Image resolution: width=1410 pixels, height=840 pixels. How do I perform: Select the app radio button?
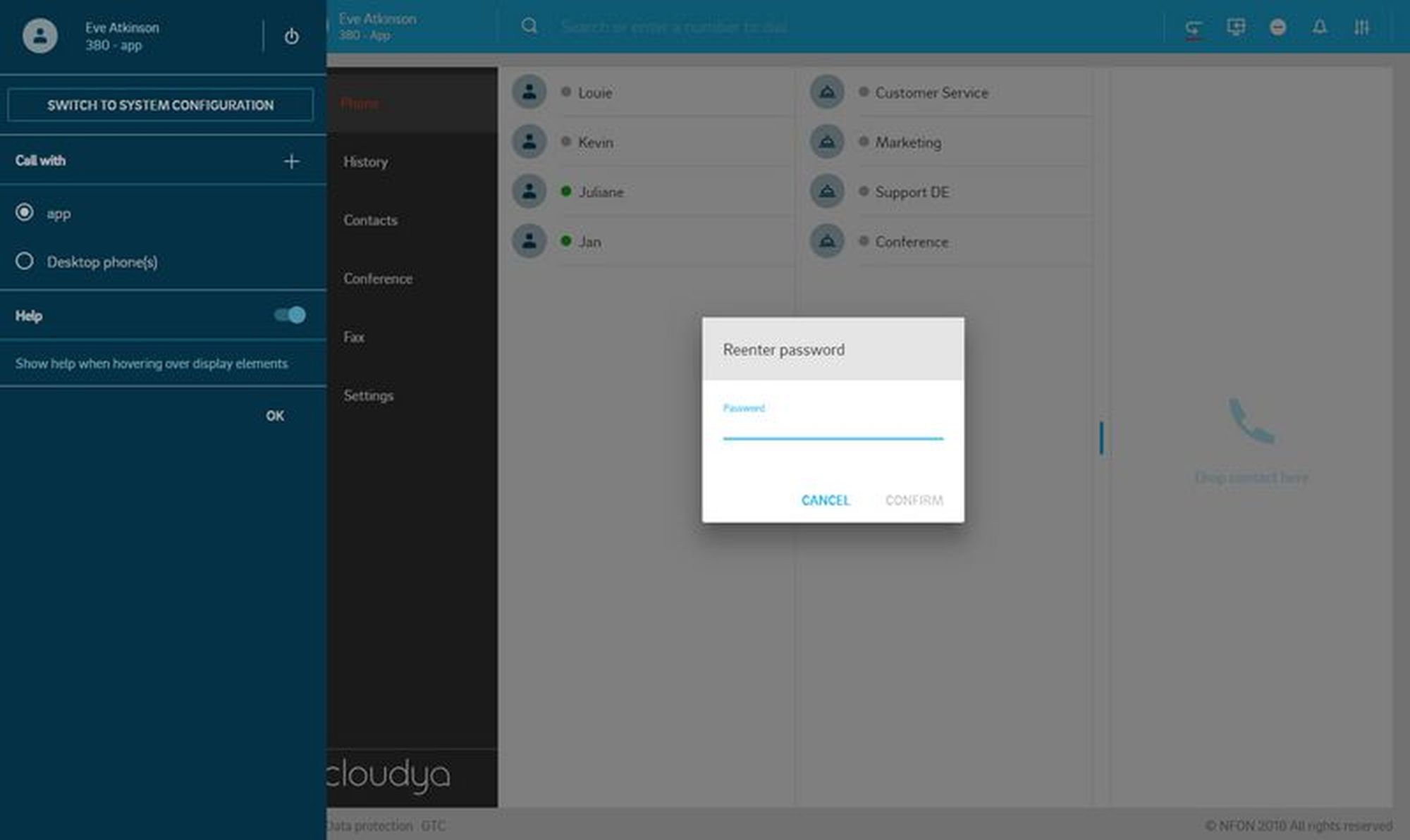tap(25, 212)
